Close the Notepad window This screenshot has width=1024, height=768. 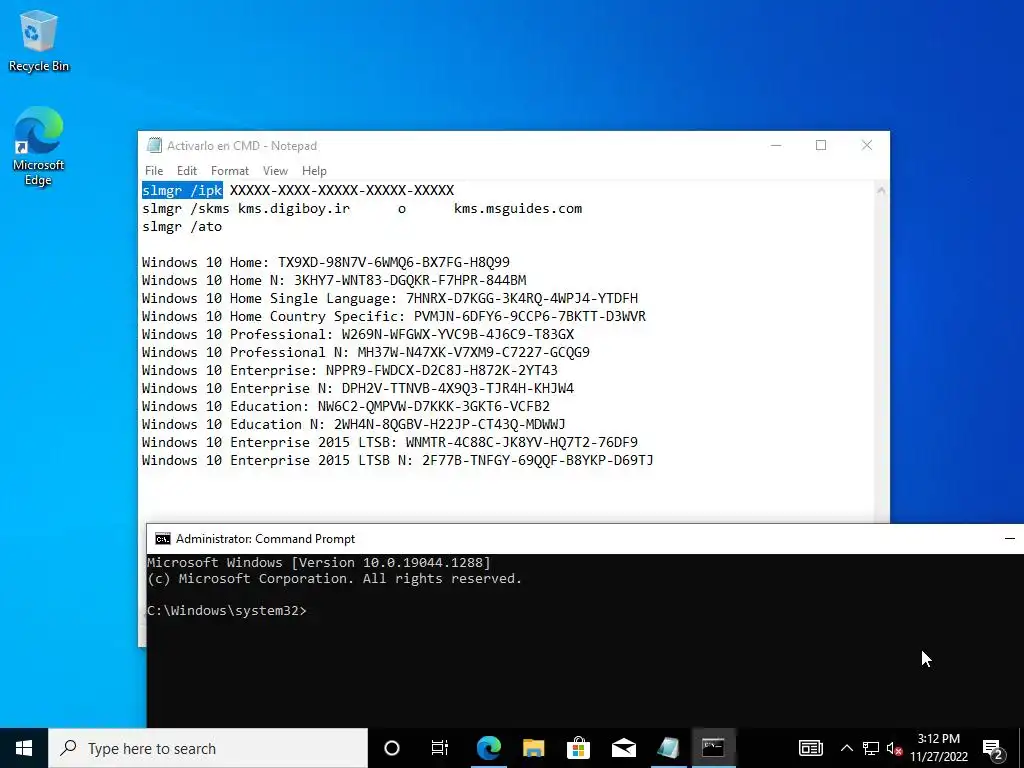[867, 145]
